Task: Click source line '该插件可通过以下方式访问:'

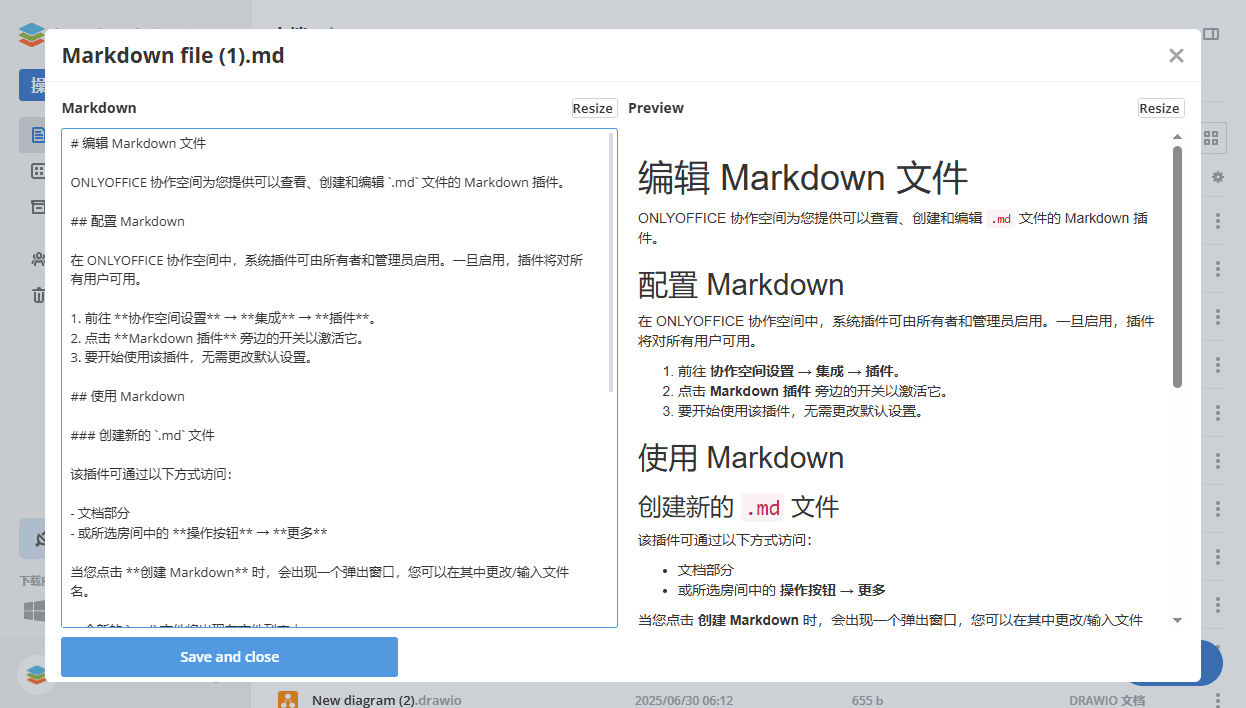Action: 151,474
